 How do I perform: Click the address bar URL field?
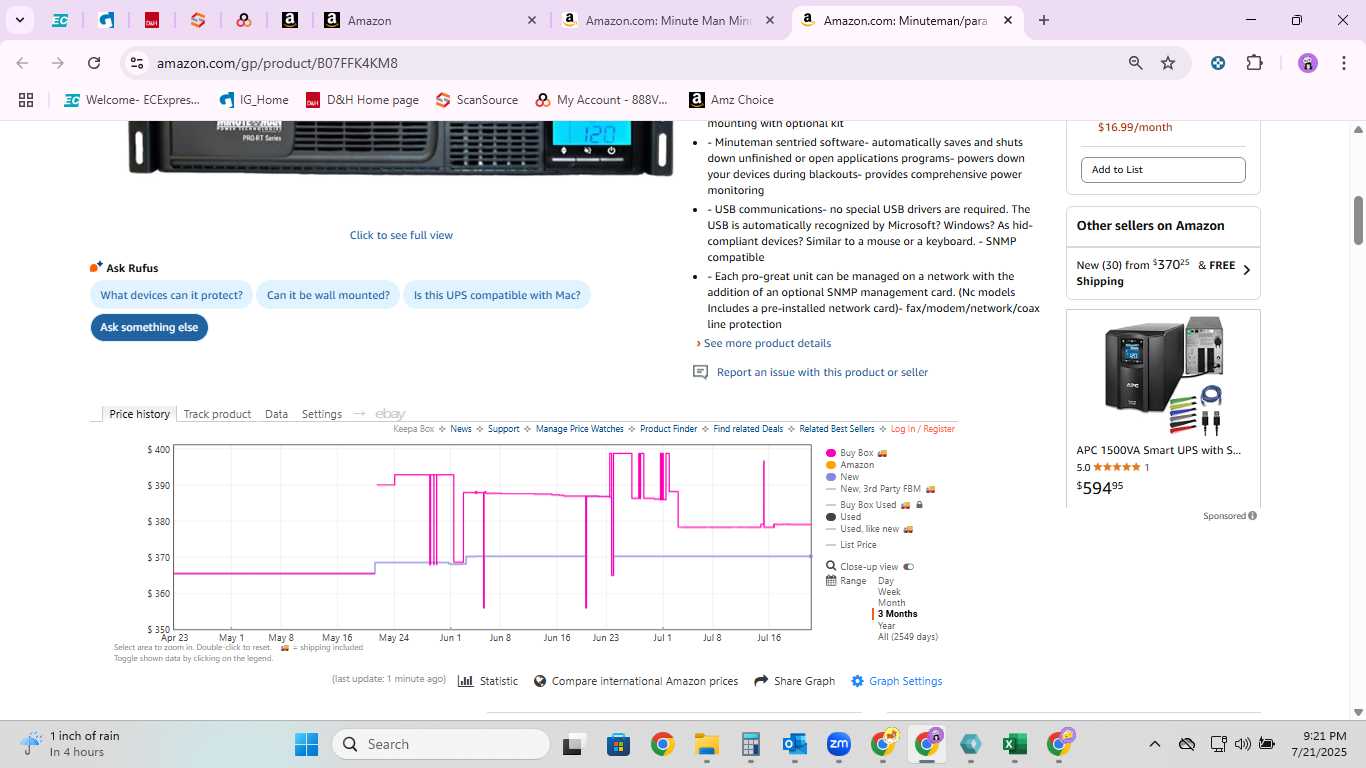coord(630,63)
